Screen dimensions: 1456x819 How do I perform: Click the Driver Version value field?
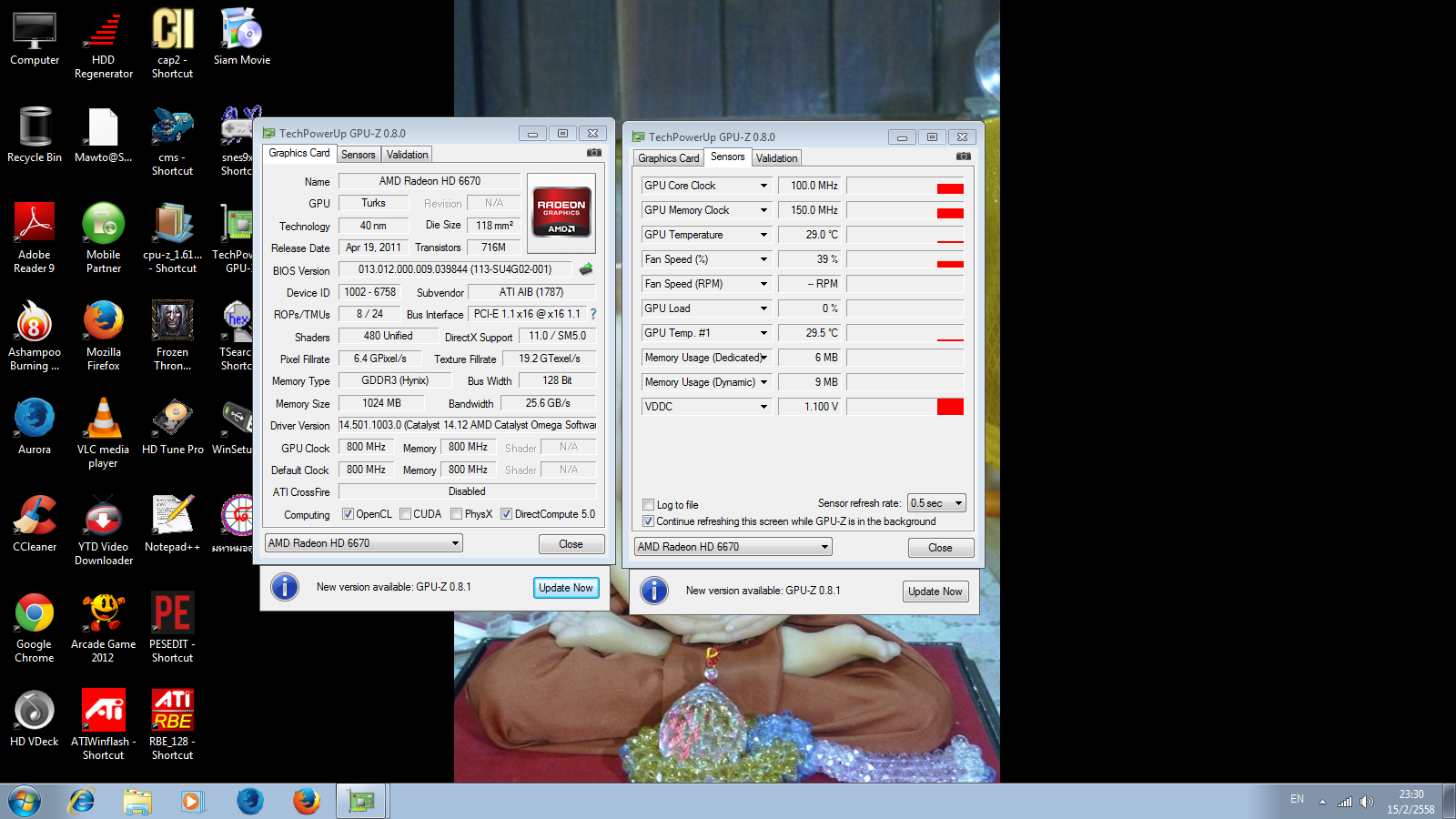point(467,425)
